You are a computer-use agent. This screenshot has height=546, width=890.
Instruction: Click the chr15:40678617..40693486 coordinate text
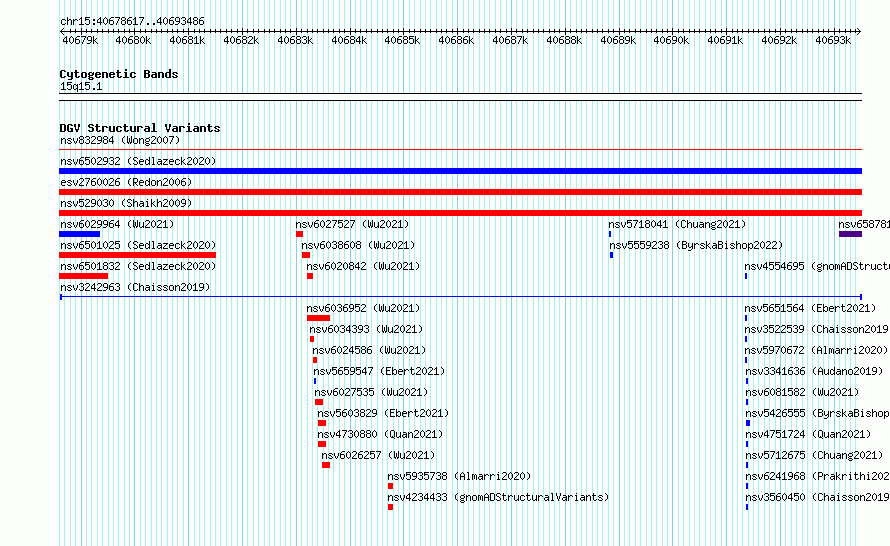132,21
